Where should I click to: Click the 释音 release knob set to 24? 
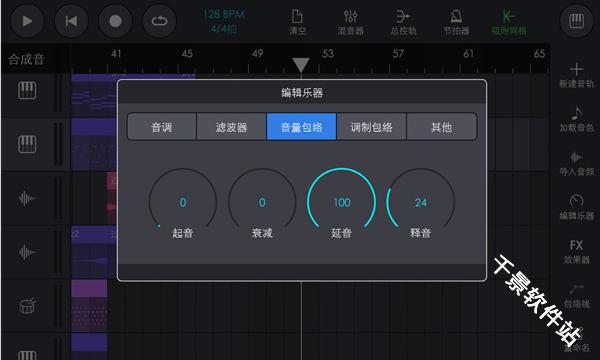click(421, 202)
